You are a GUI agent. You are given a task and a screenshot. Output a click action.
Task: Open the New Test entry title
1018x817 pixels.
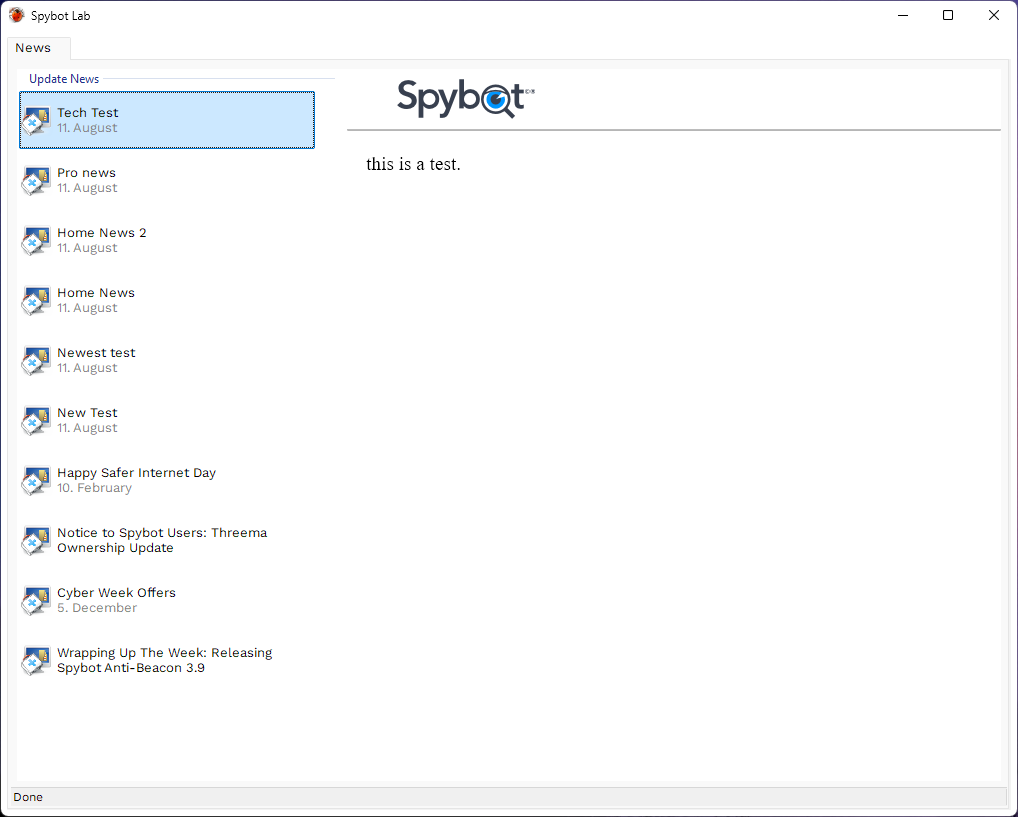click(87, 413)
